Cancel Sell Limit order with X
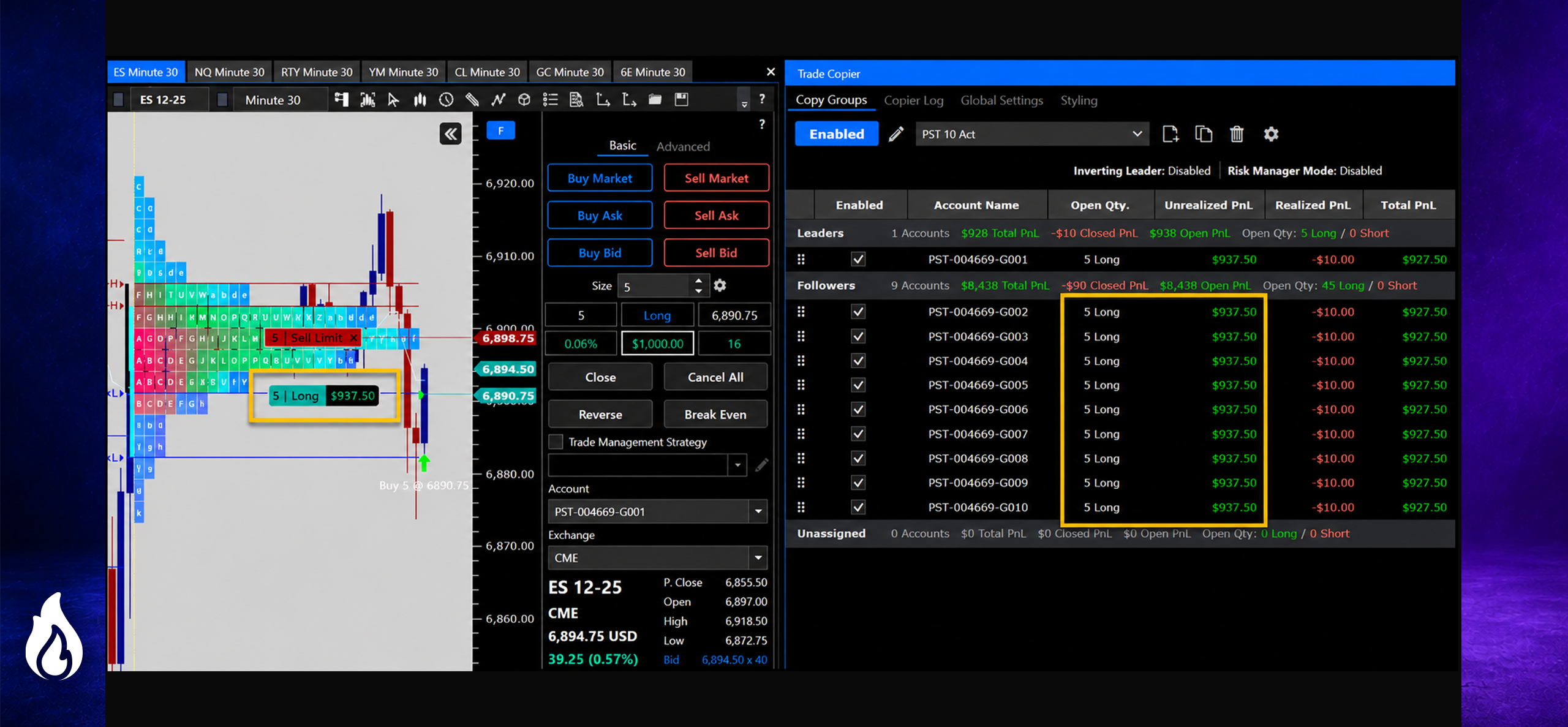 coord(353,338)
